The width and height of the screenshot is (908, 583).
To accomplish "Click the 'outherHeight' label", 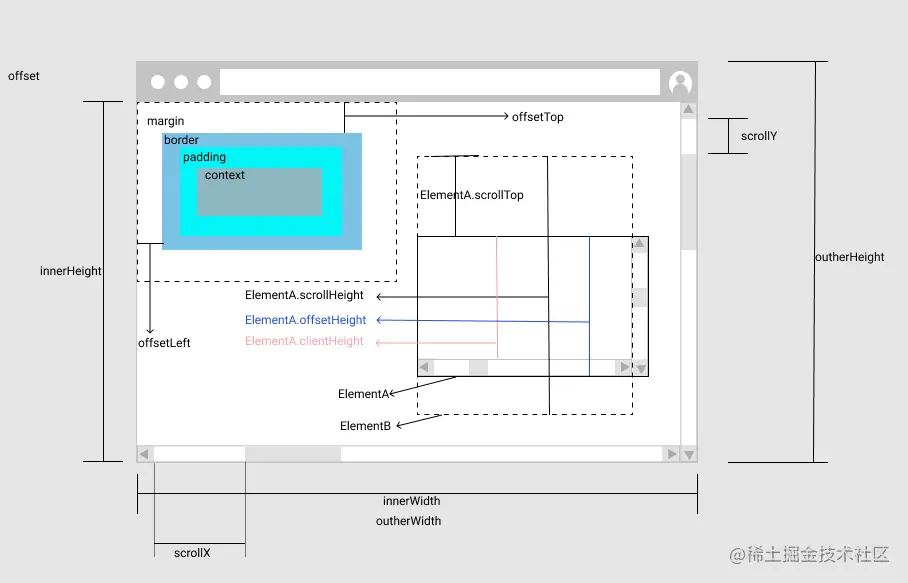I will (850, 257).
